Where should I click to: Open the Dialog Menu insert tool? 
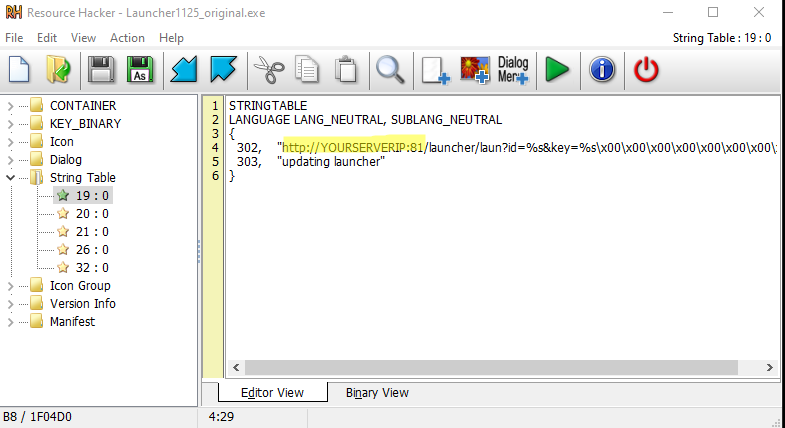(x=513, y=70)
